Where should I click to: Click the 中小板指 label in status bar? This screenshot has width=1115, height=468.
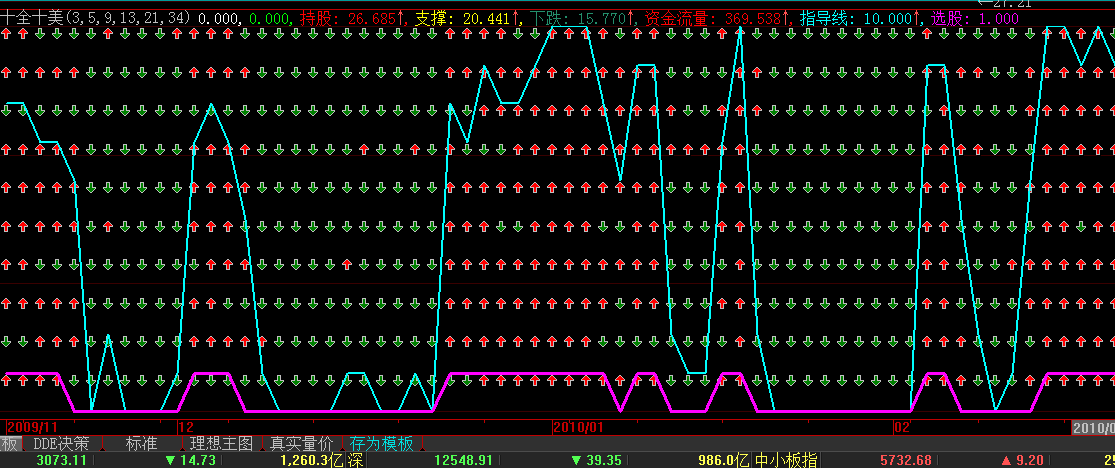(x=785, y=460)
